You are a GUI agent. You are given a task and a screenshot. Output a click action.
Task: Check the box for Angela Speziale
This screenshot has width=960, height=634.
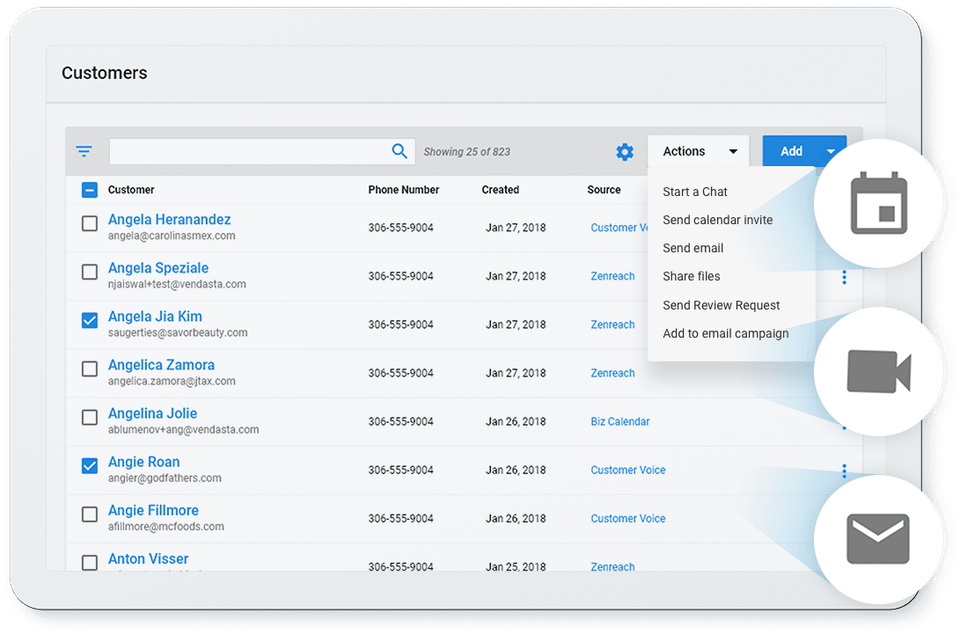click(x=89, y=272)
